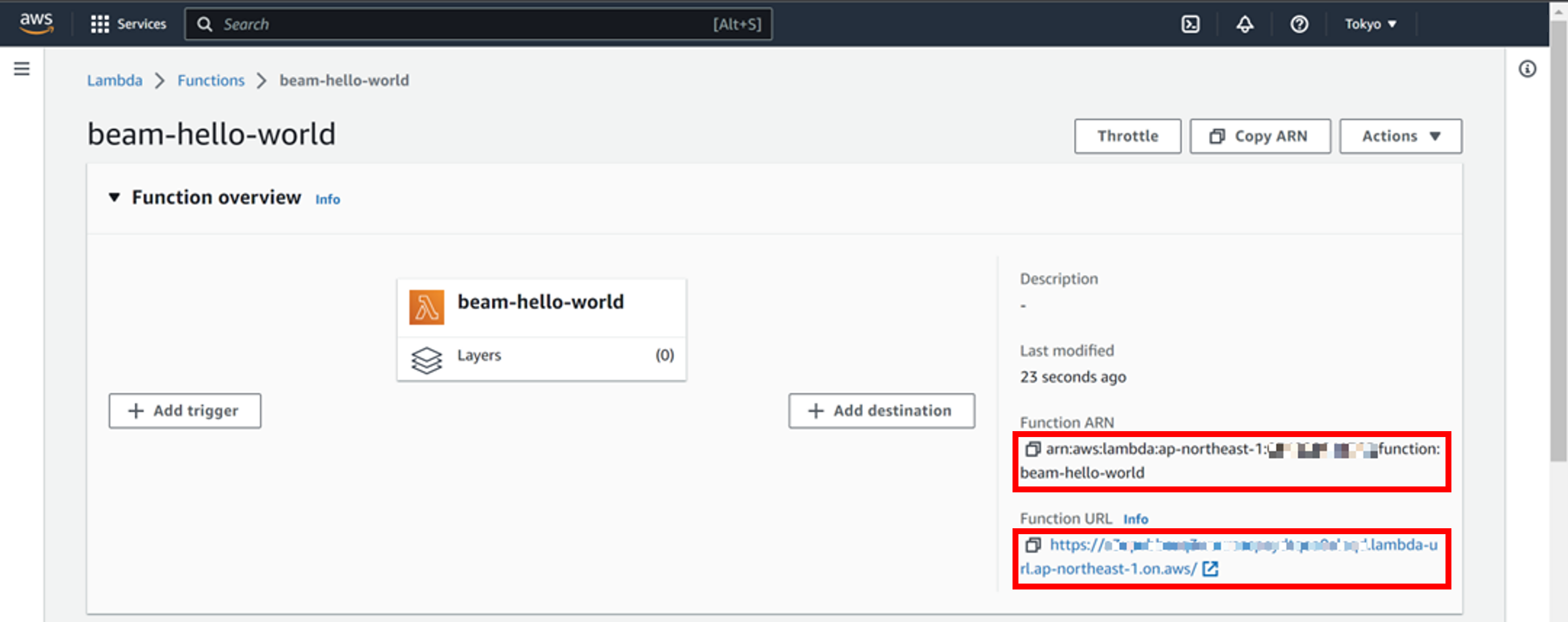
Task: Open the CloudShell terminal icon
Action: point(1191,24)
